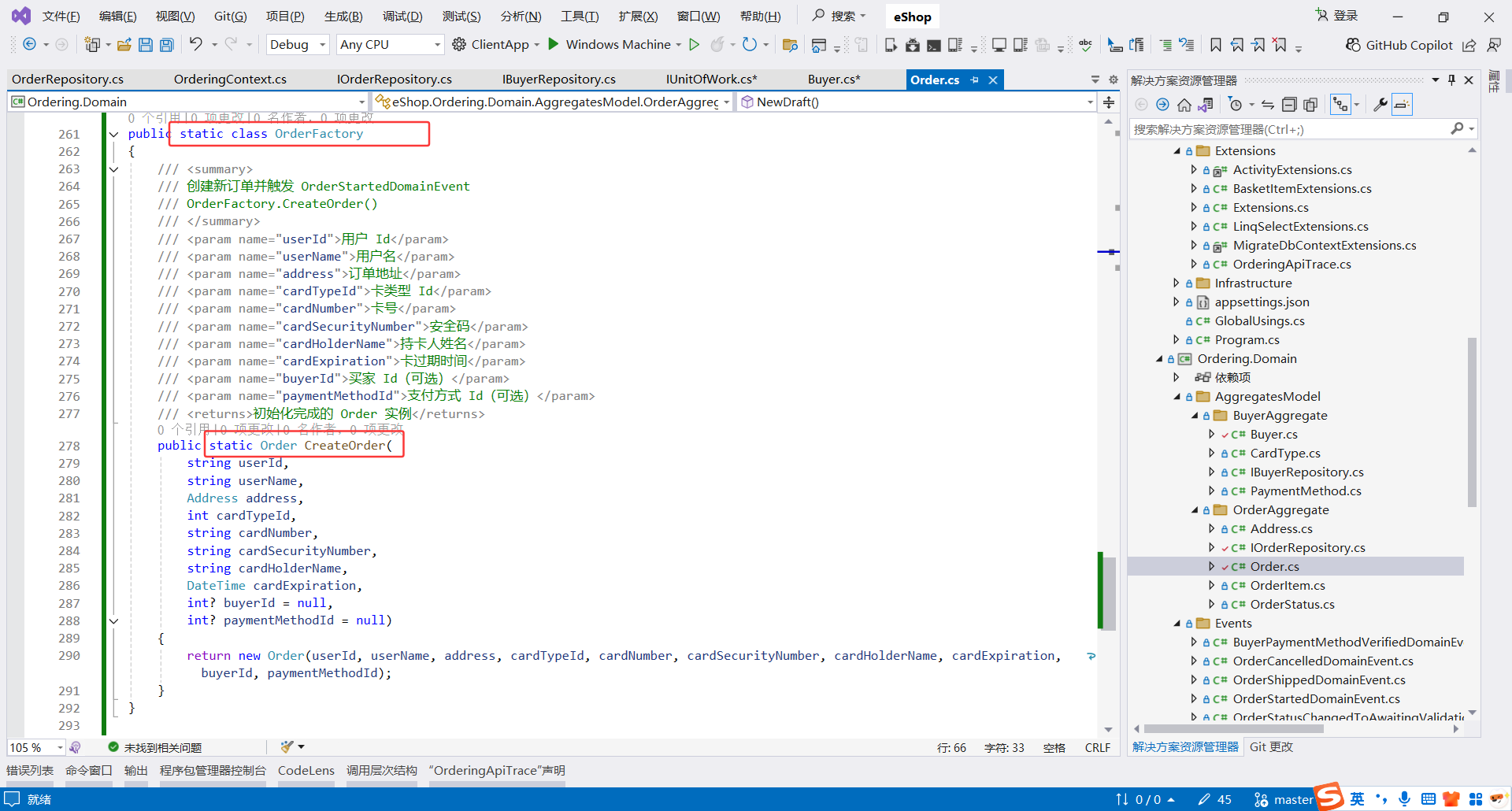Image resolution: width=1512 pixels, height=811 pixels.
Task: Click the 登录 sign-in button
Action: 1337,16
